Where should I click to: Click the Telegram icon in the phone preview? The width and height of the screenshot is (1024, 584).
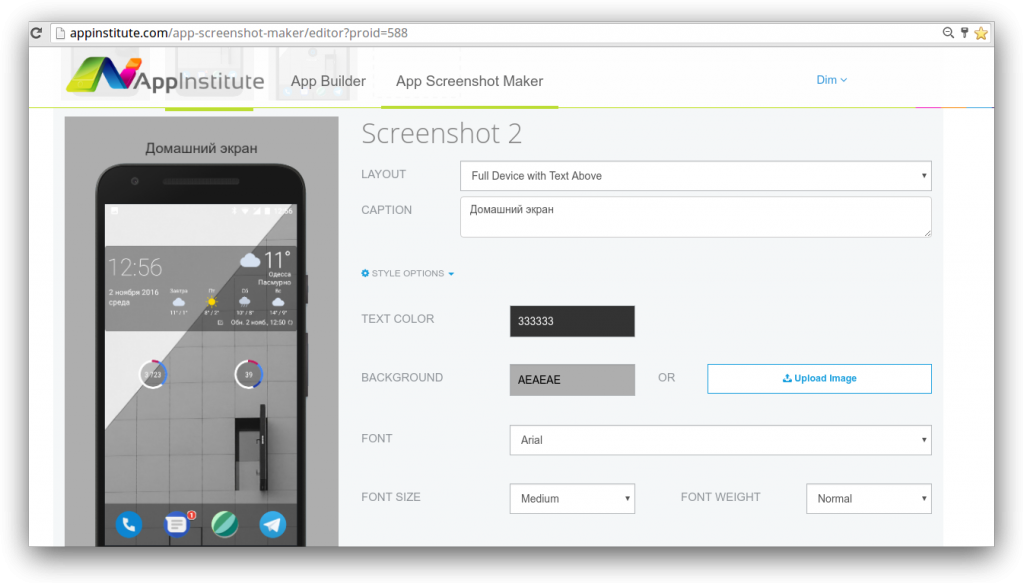click(x=273, y=524)
